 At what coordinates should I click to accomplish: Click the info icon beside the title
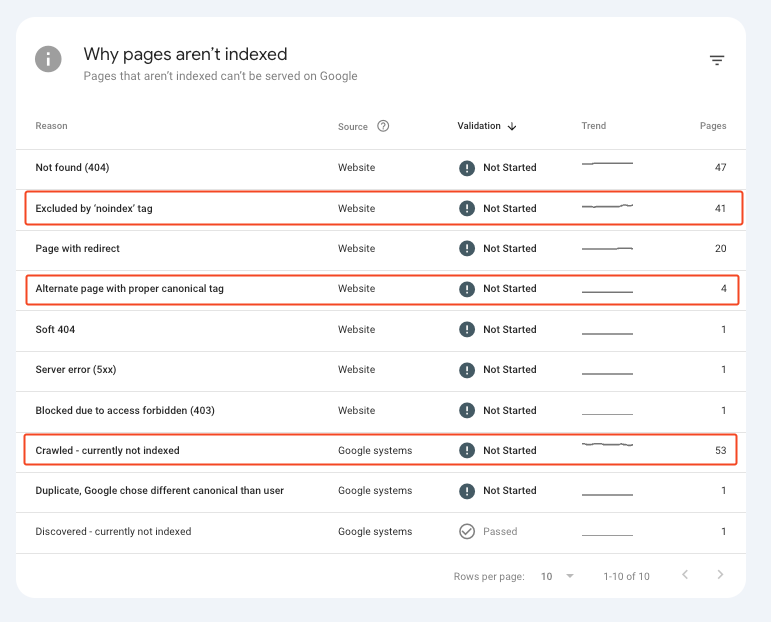(x=48, y=59)
